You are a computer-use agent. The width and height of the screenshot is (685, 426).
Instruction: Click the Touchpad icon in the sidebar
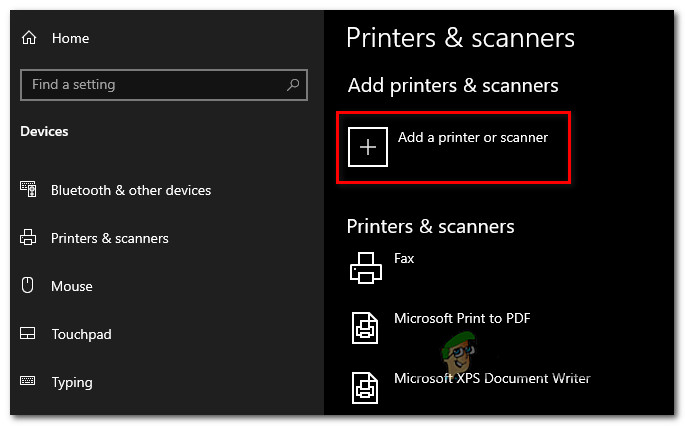click(x=29, y=334)
